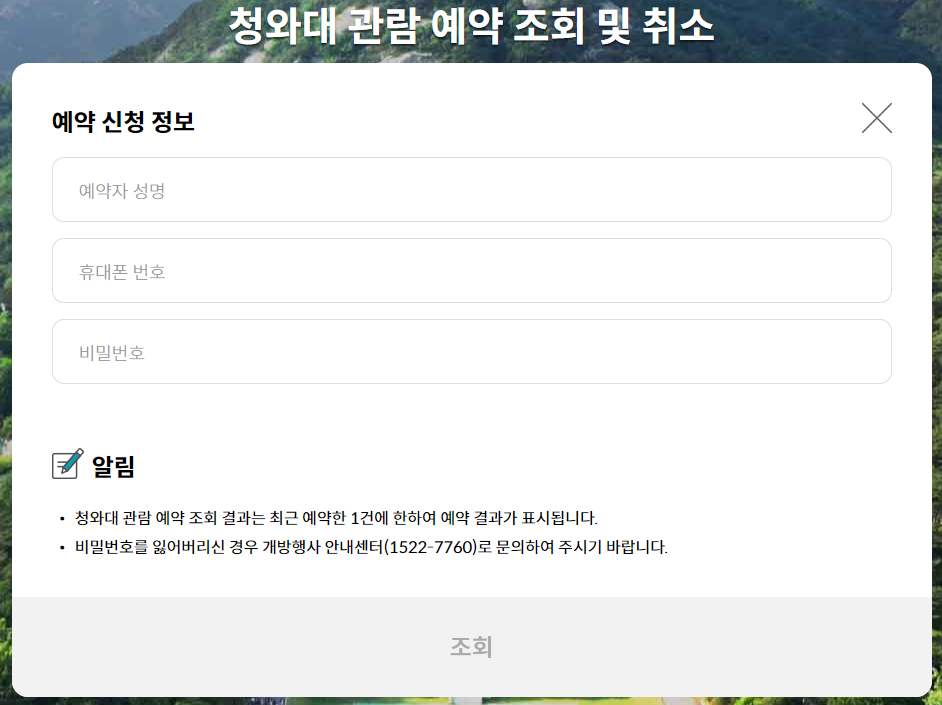The width and height of the screenshot is (942, 705).
Task: Focus the 휴대폰 번호 phone number field
Action: pos(470,270)
